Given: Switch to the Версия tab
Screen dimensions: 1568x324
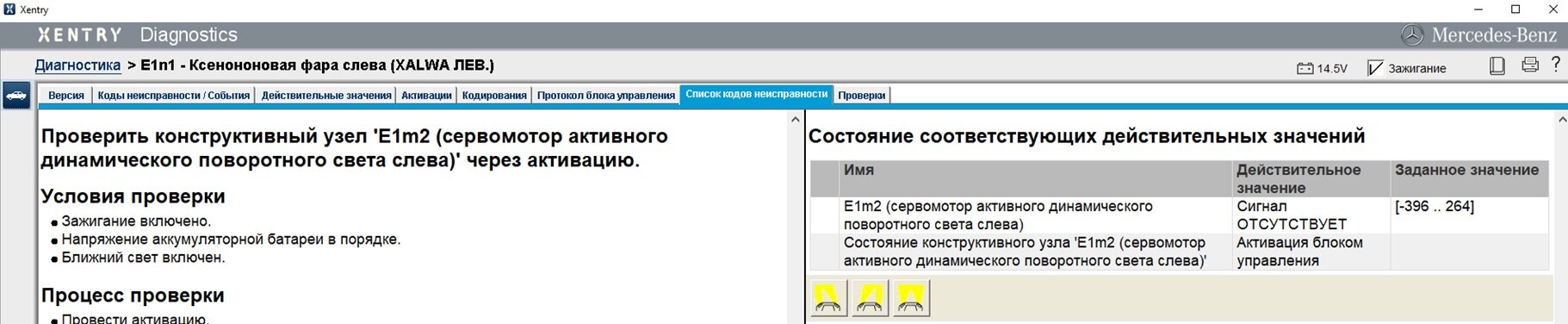Looking at the screenshot, I should click(x=66, y=96).
